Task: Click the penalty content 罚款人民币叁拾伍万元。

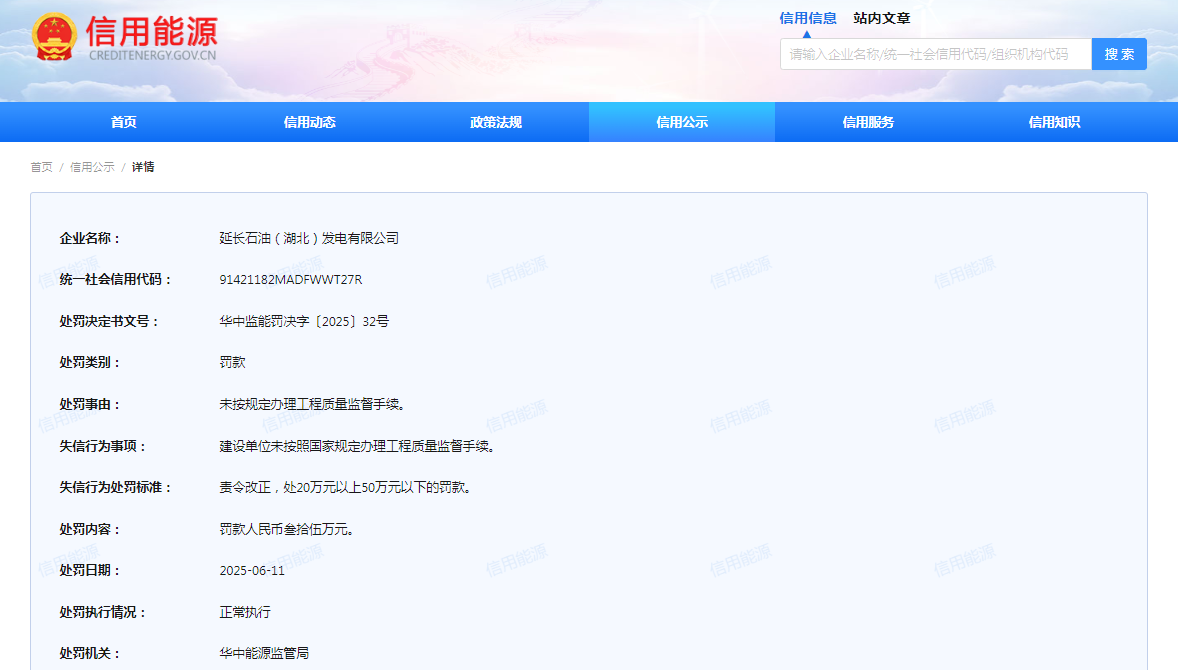Action: pos(289,530)
